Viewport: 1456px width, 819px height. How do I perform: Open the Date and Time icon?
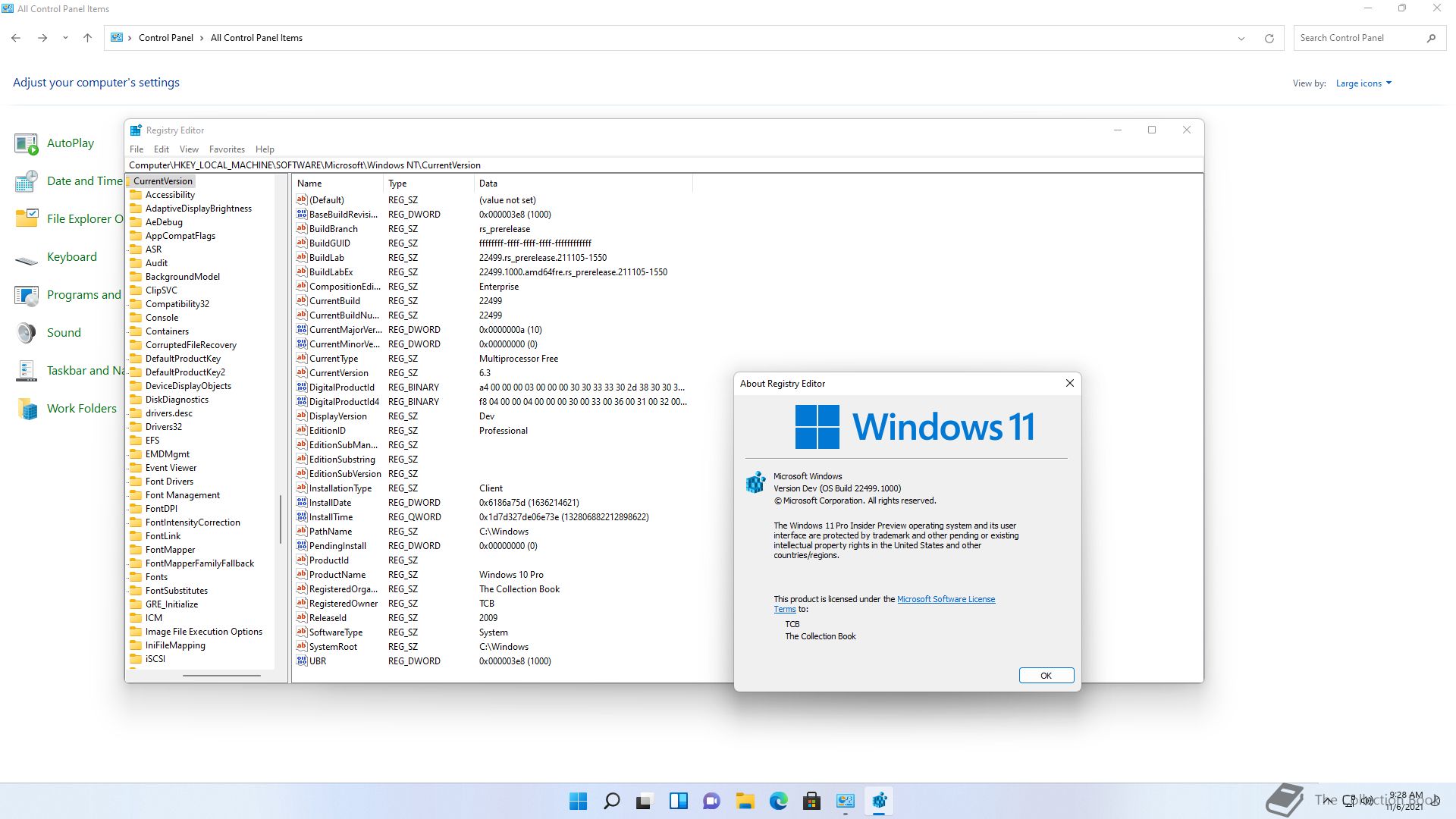coord(27,181)
